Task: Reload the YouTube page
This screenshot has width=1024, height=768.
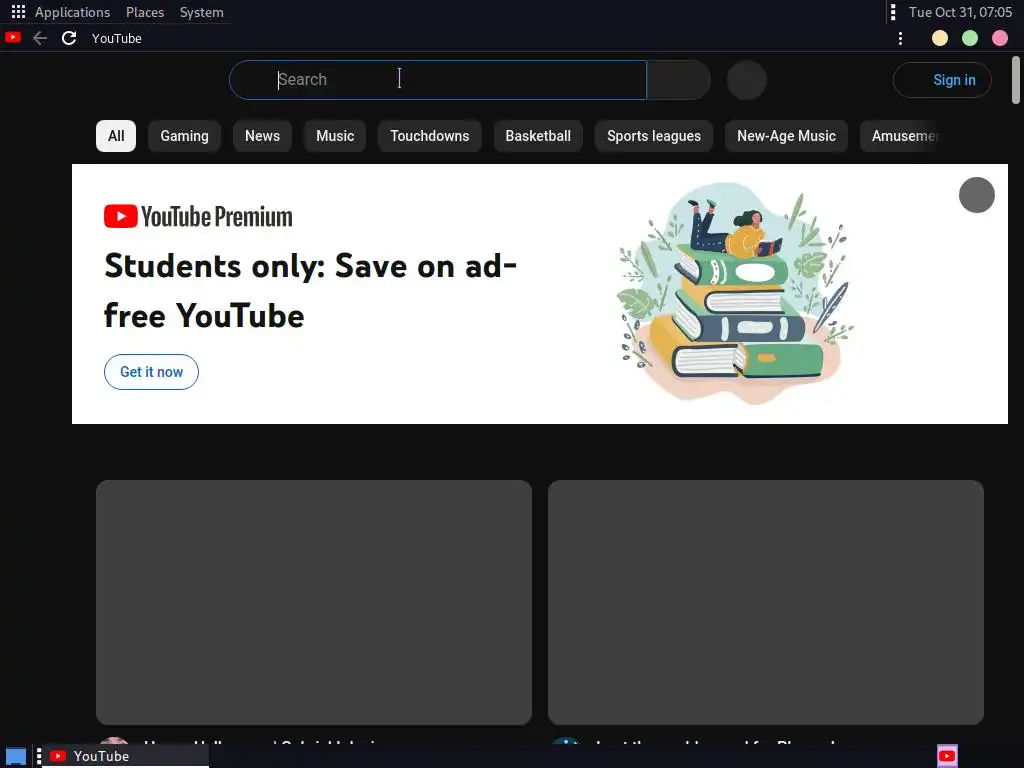Action: [x=69, y=38]
